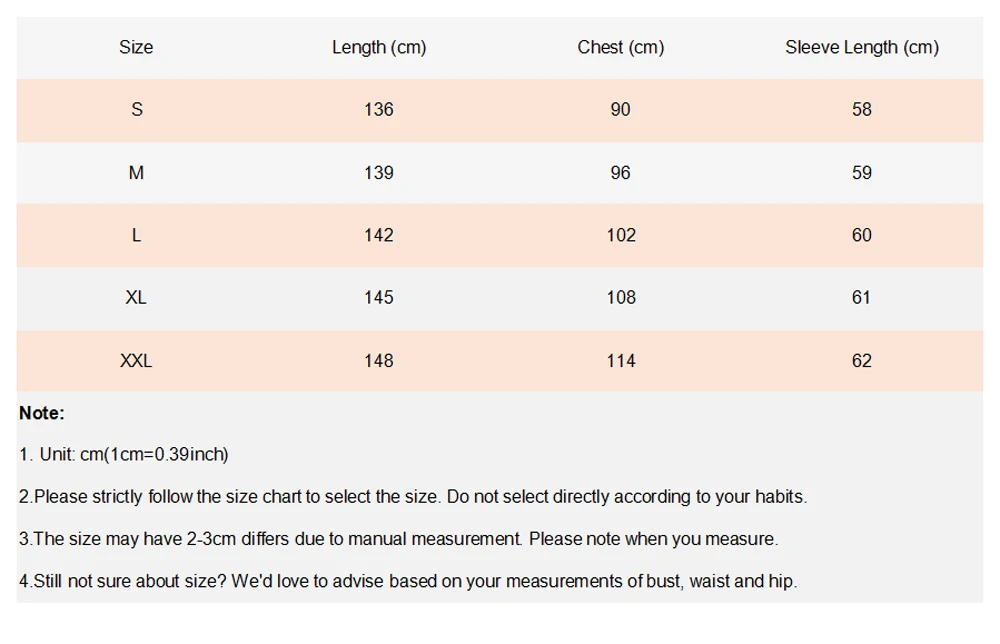1000x644 pixels.
Task: Click the L size row label
Action: click(136, 235)
